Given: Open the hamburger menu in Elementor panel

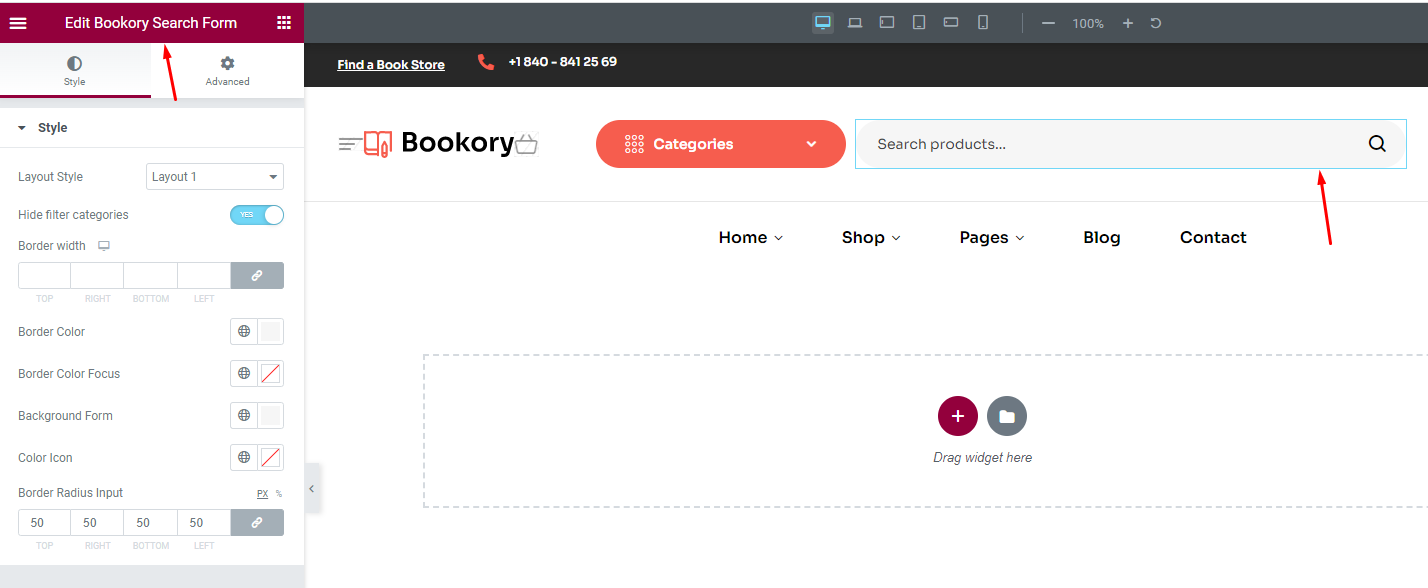Looking at the screenshot, I should (18, 23).
